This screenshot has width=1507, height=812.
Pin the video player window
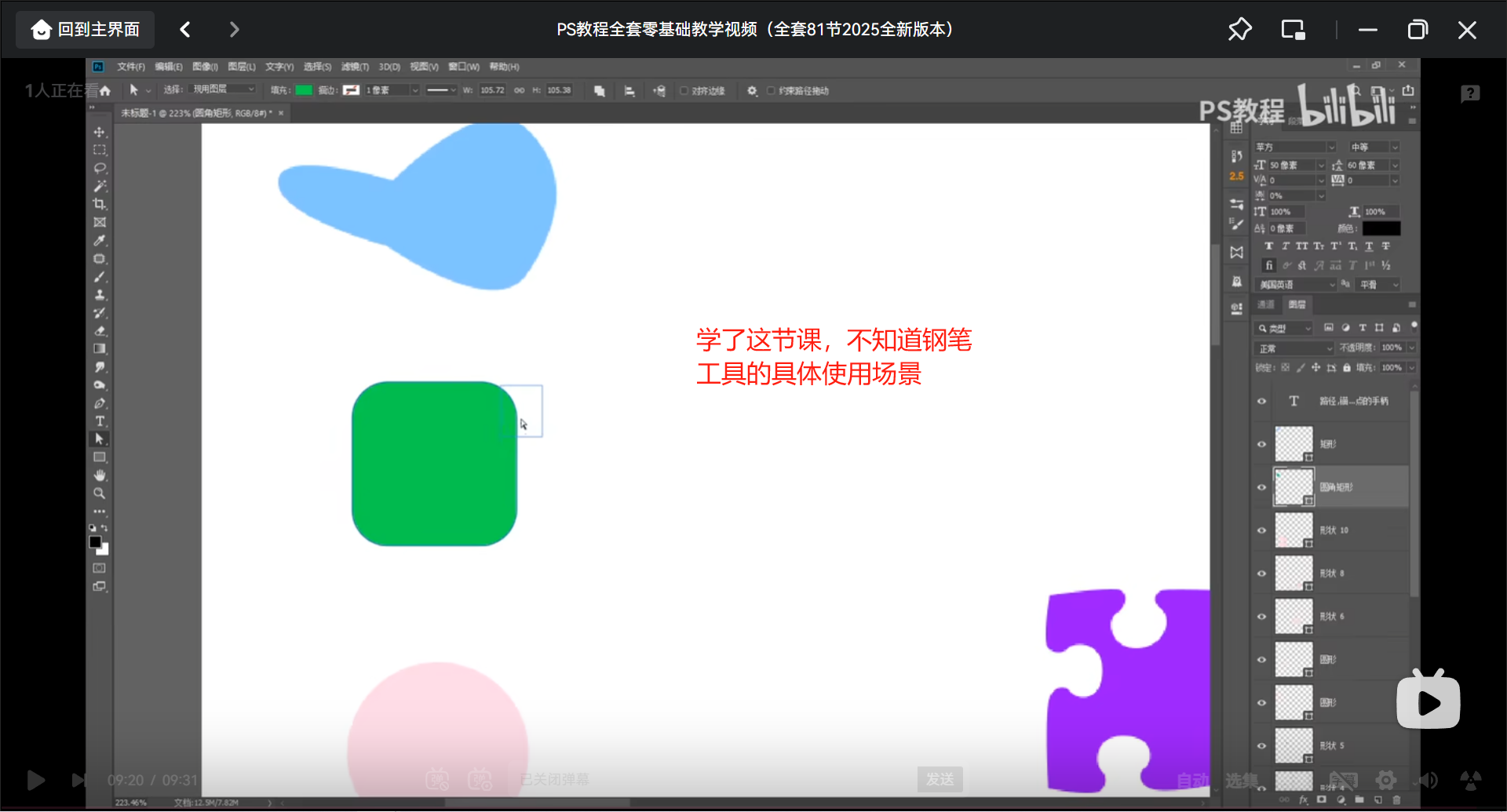point(1239,30)
